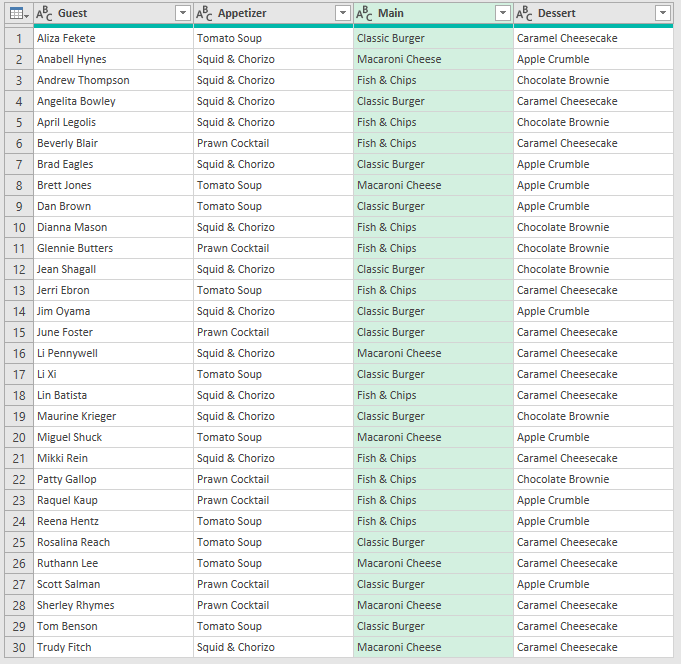This screenshot has height=664, width=681.
Task: Select the Guest column header
Action: [110, 13]
